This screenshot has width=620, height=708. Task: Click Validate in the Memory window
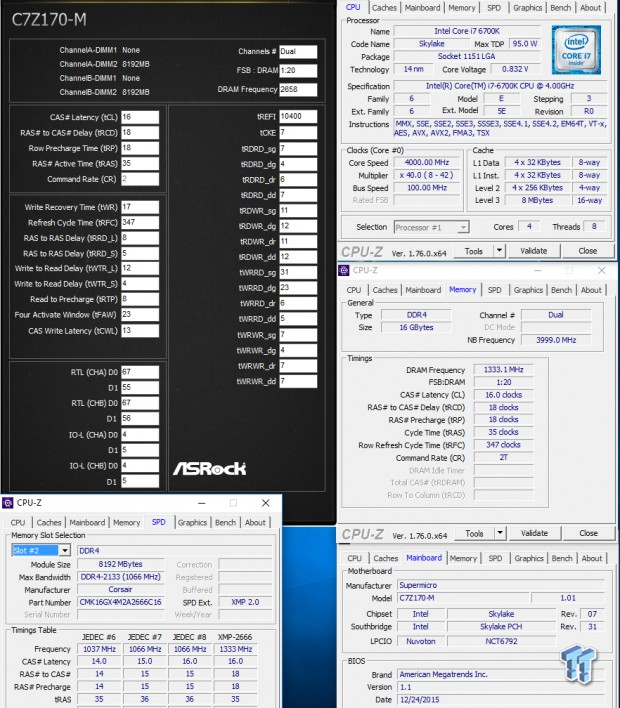tap(534, 533)
